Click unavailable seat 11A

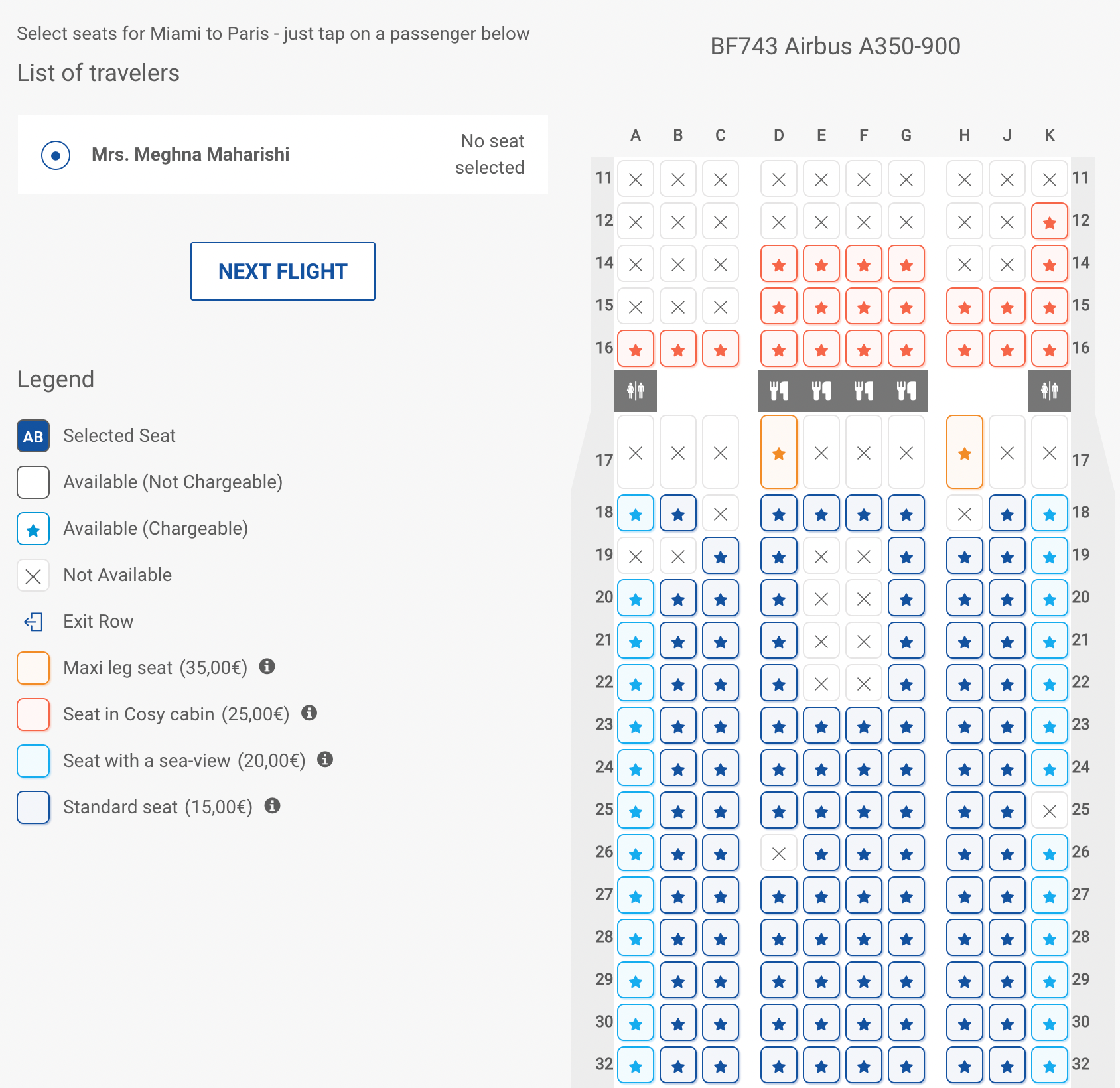pos(636,179)
